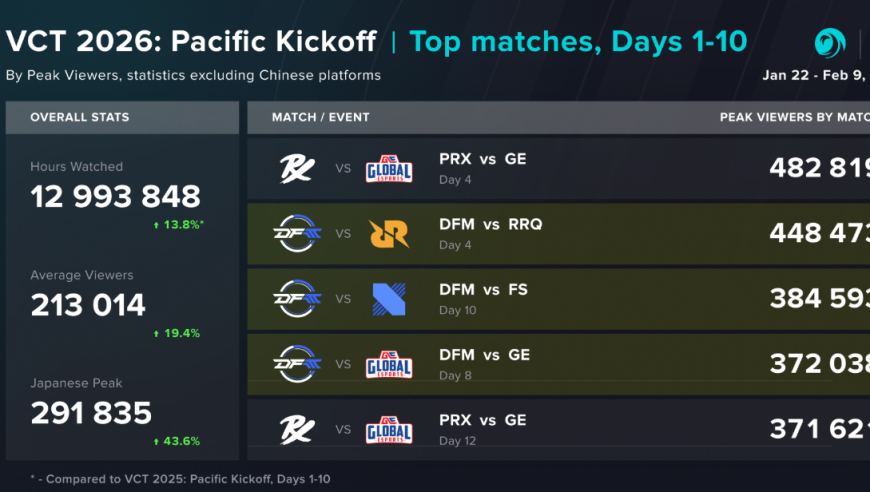Select the Rex Regum Qeon logo
The height and width of the screenshot is (492, 870).
tap(389, 233)
